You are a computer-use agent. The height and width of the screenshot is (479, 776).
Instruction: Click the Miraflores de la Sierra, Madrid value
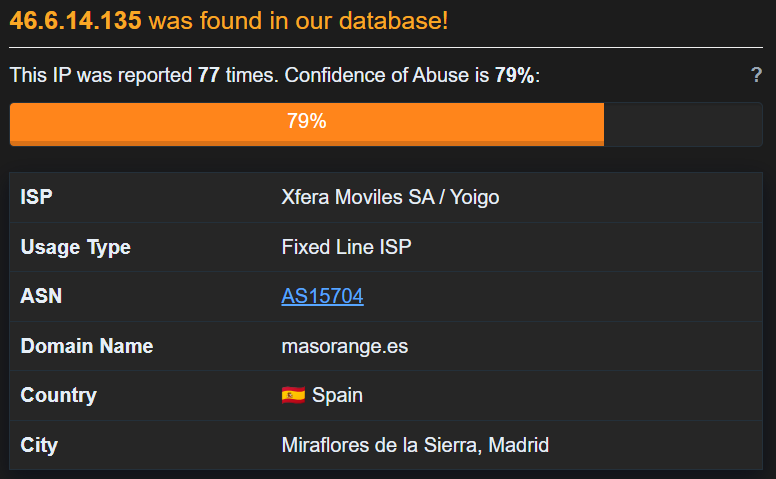(x=415, y=445)
